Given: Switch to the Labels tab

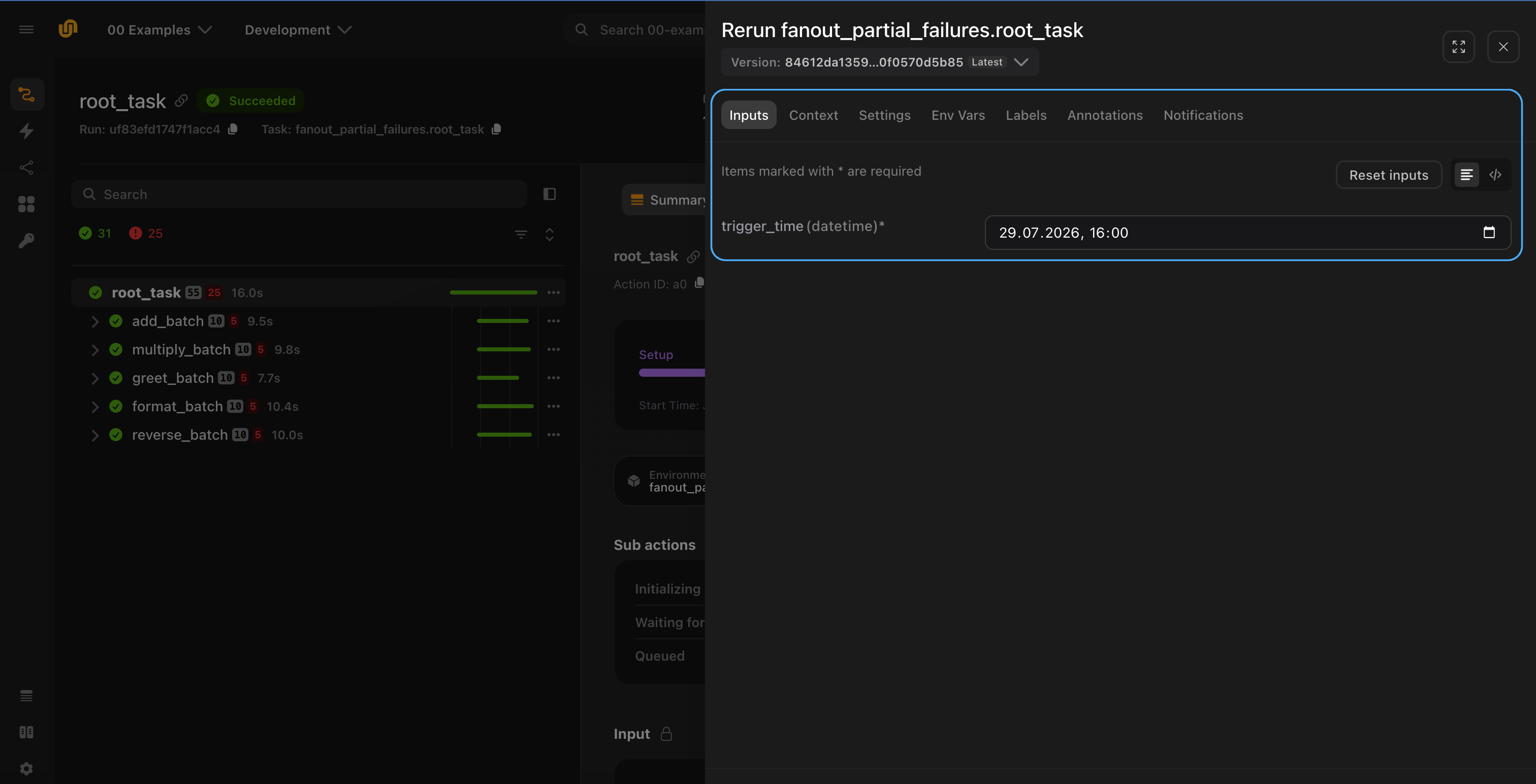Looking at the screenshot, I should click(1026, 115).
